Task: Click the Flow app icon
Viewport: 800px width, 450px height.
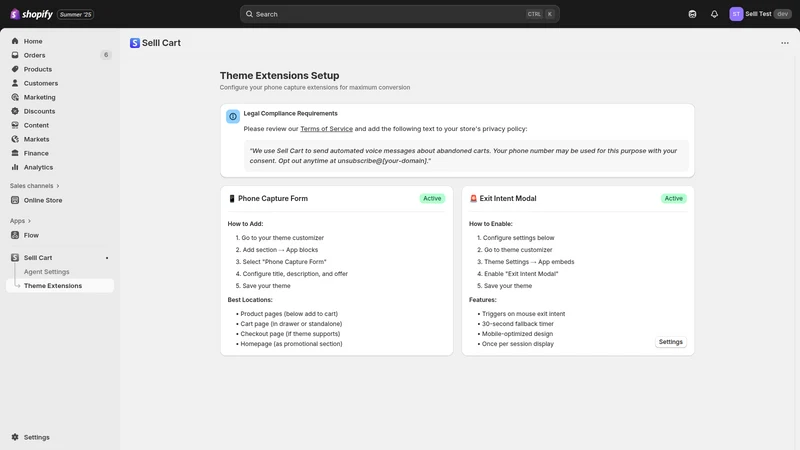Action: 15,235
